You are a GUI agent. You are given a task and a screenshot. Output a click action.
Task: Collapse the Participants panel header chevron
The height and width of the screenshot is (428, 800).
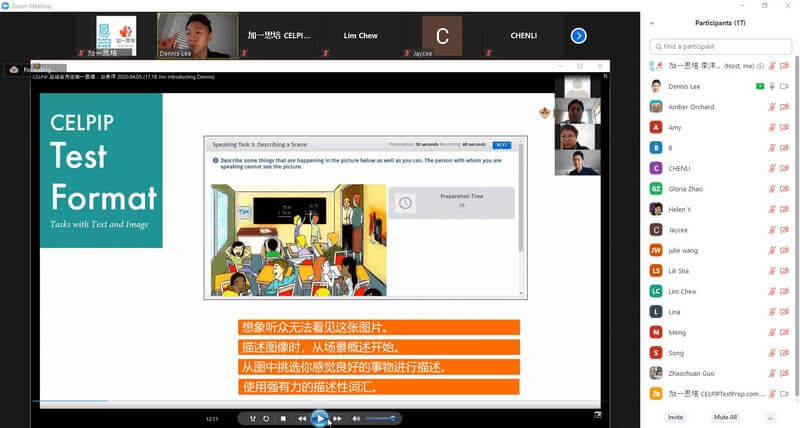click(653, 22)
